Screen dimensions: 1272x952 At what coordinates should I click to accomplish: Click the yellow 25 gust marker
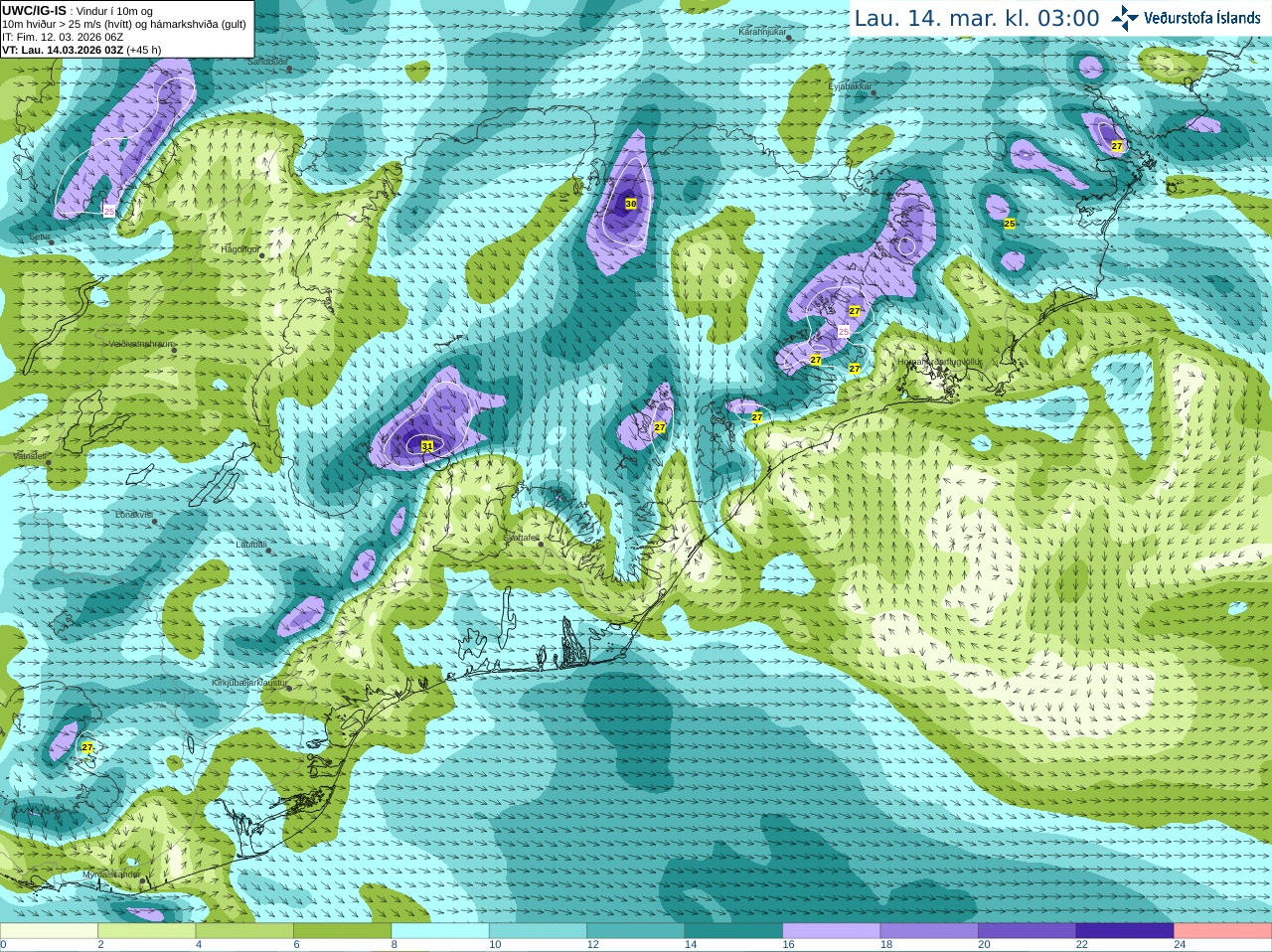[1010, 224]
